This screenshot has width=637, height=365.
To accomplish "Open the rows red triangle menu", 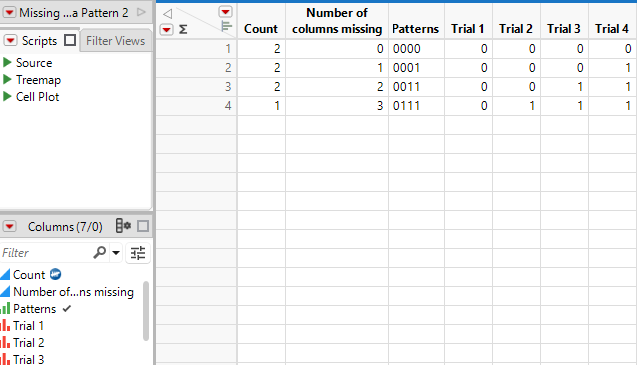I will point(167,30).
